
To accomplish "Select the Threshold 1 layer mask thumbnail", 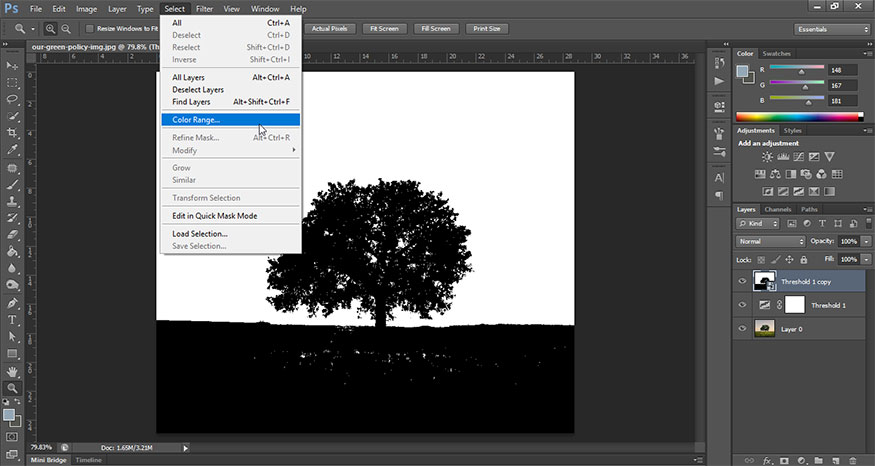I will point(794,304).
